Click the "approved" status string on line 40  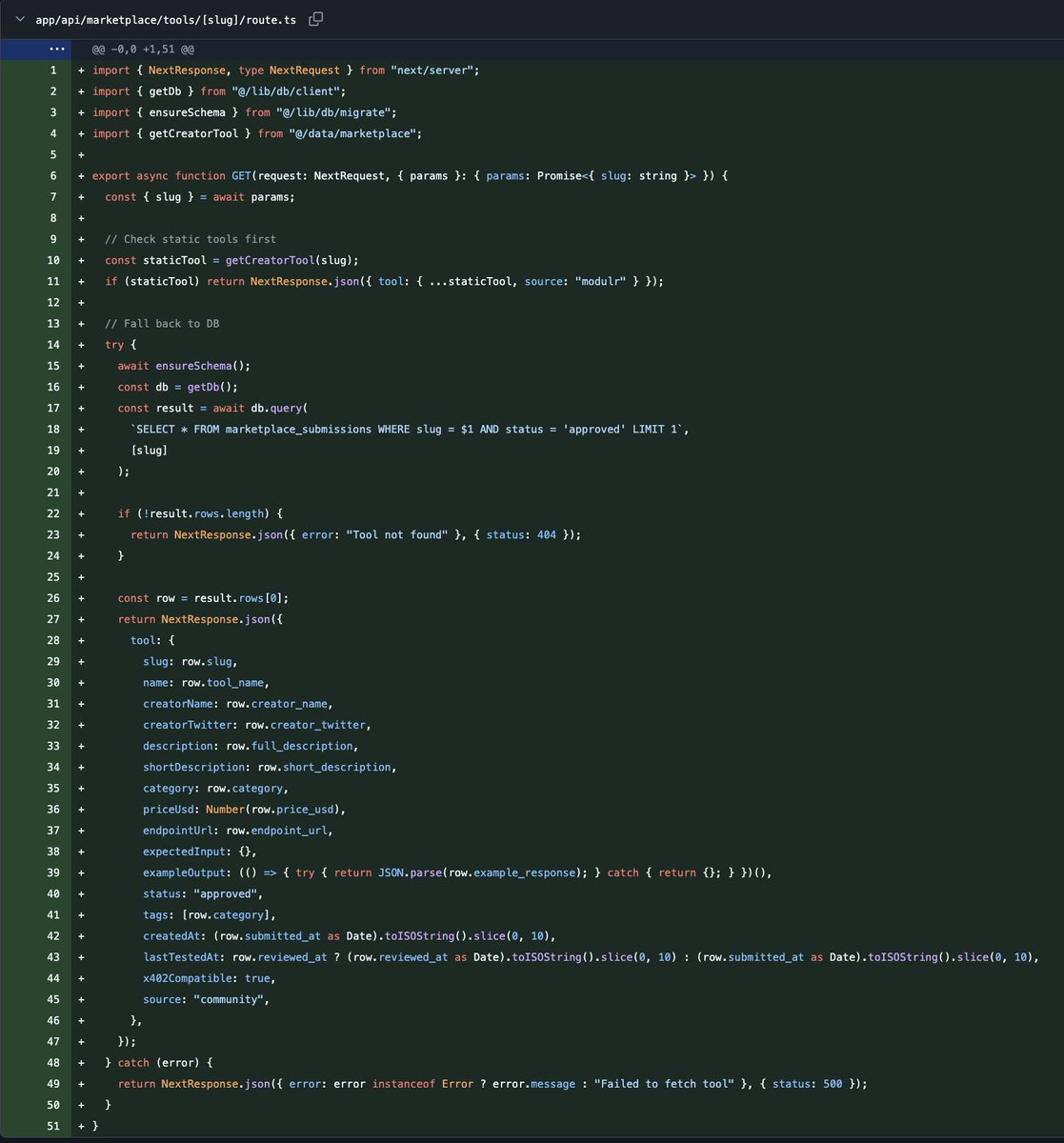pyautogui.click(x=226, y=893)
